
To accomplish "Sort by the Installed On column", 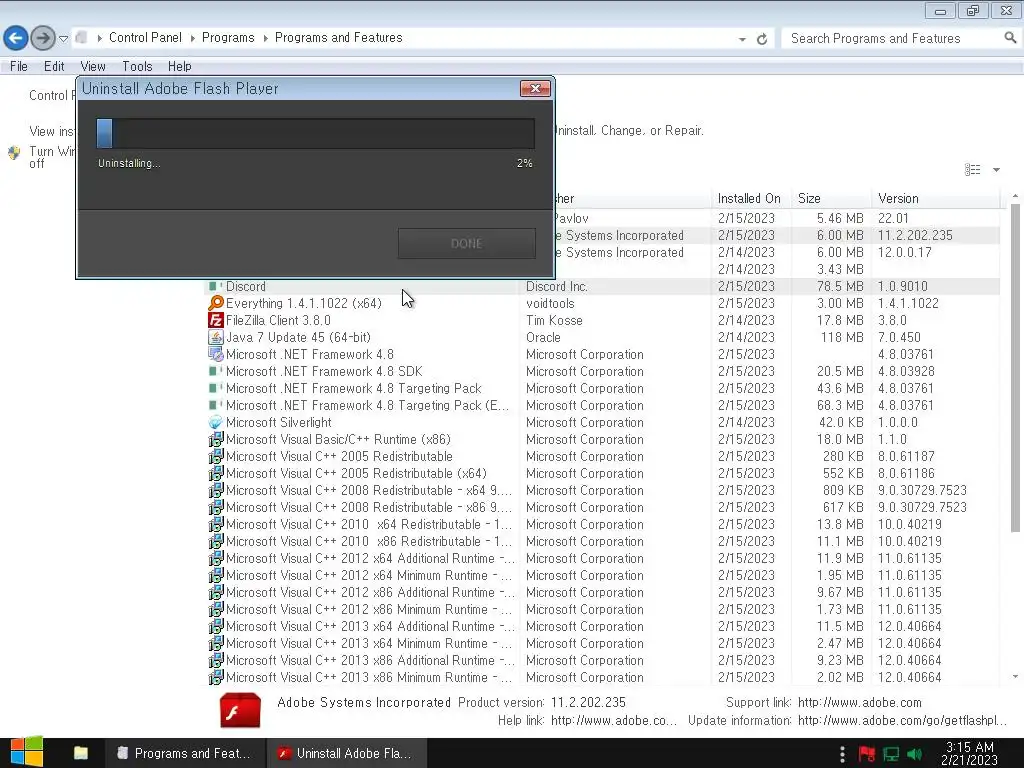I will 749,199.
